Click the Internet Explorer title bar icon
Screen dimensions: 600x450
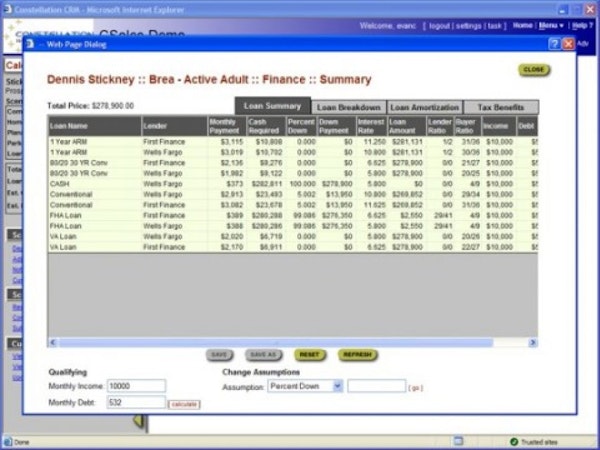coord(7,9)
